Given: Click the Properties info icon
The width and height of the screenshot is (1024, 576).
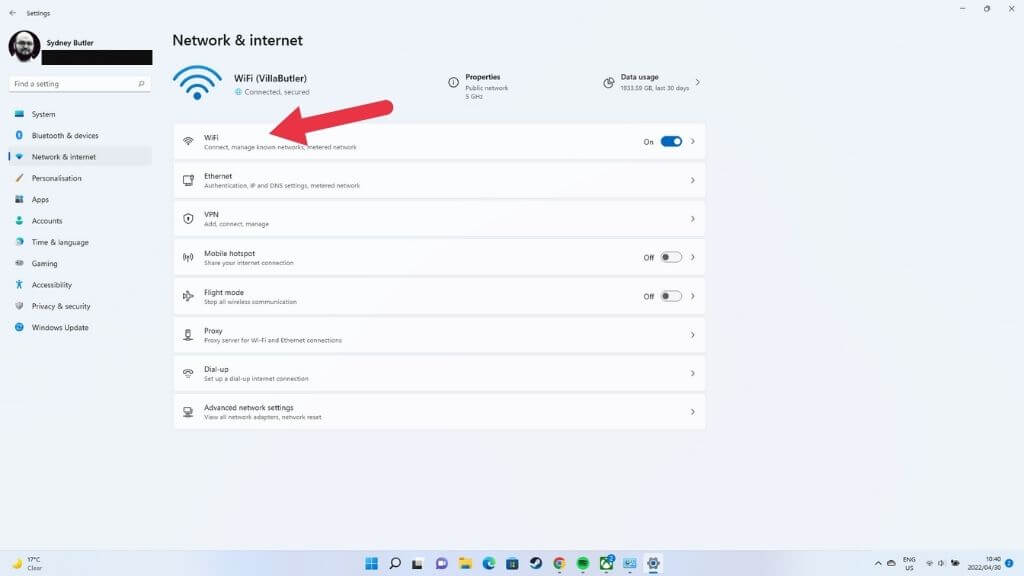Looking at the screenshot, I should [453, 82].
